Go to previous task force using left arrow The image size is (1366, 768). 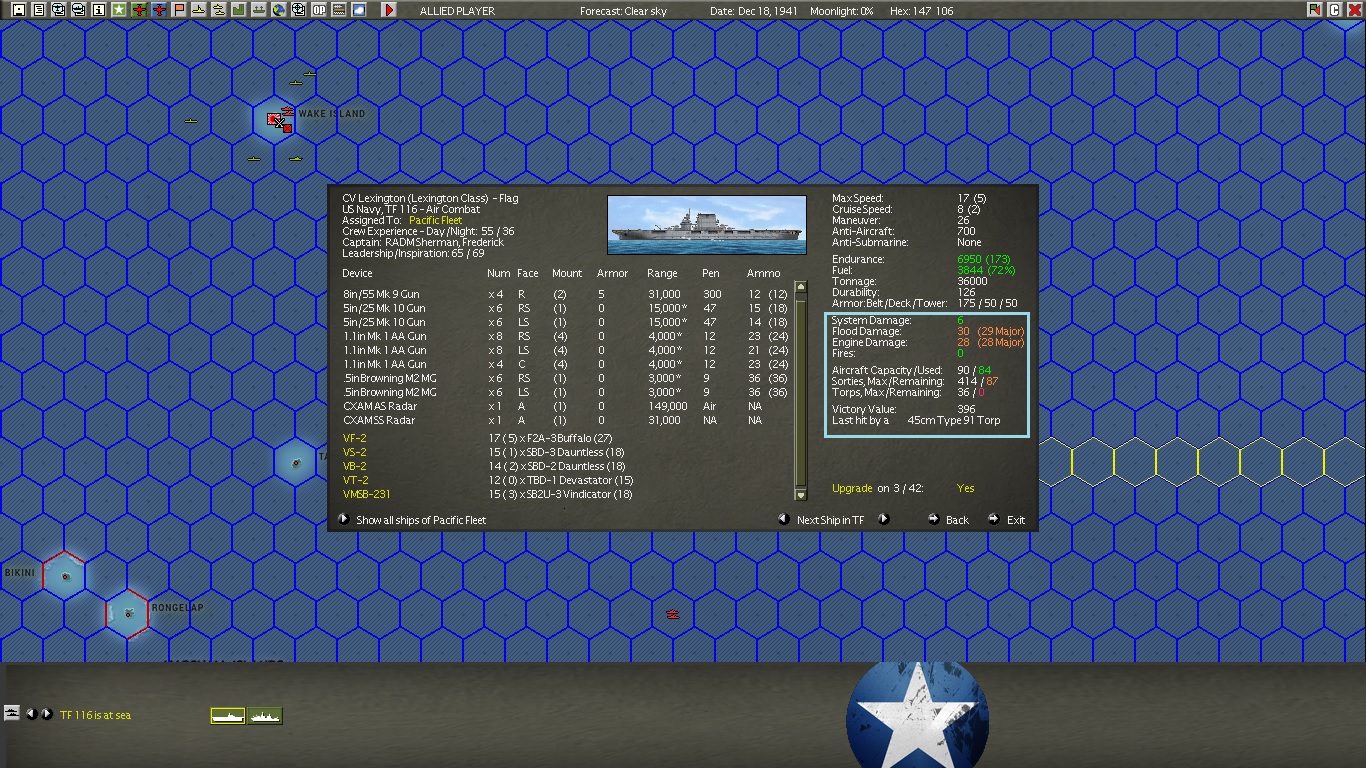tap(31, 714)
